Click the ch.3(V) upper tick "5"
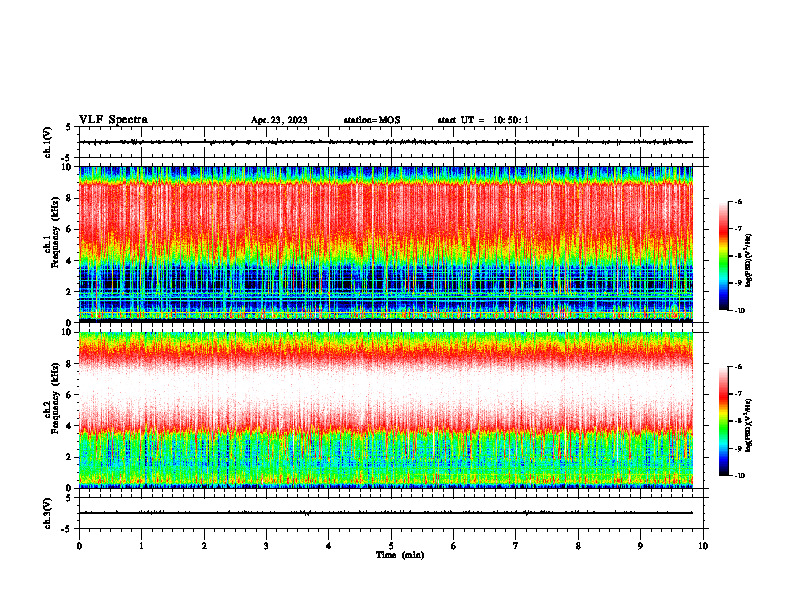The image size is (792, 612). [x=70, y=498]
